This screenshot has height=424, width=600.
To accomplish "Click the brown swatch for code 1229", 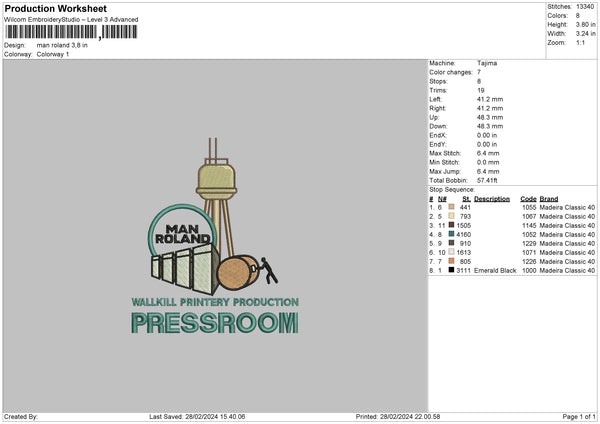I will click(452, 243).
